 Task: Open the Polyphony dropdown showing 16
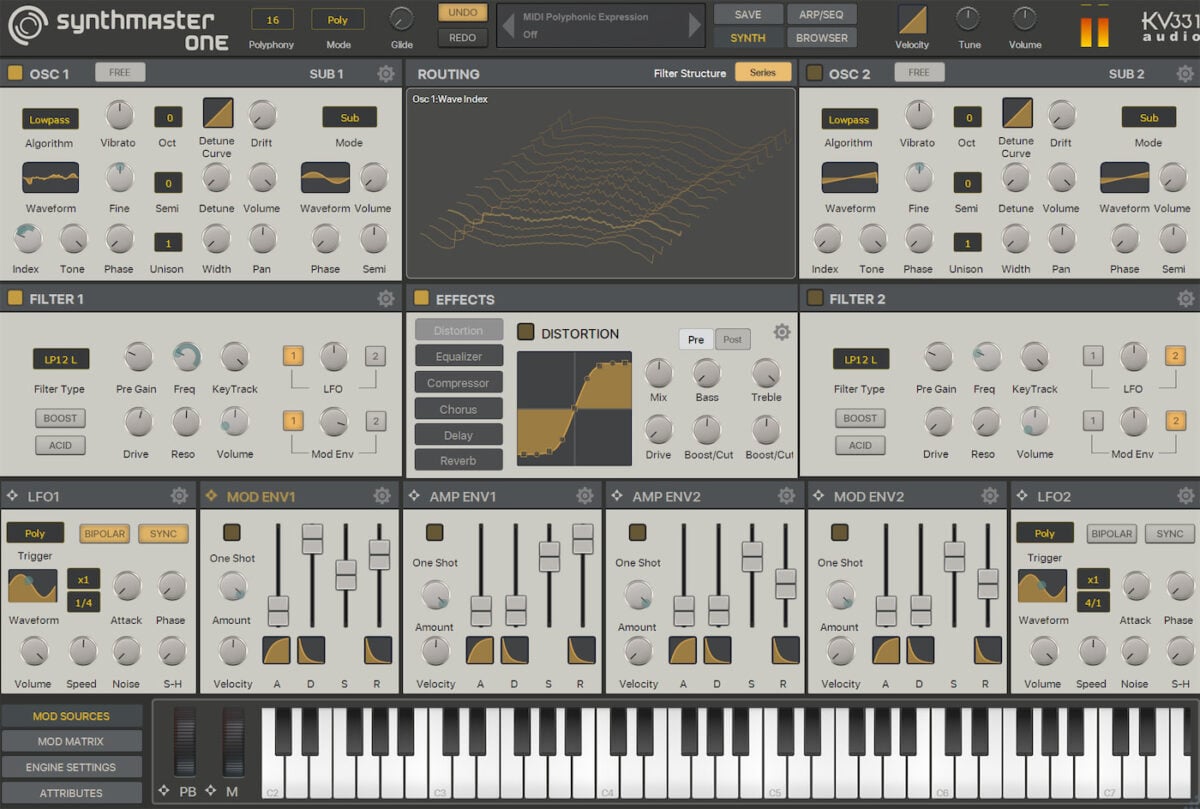[x=271, y=19]
